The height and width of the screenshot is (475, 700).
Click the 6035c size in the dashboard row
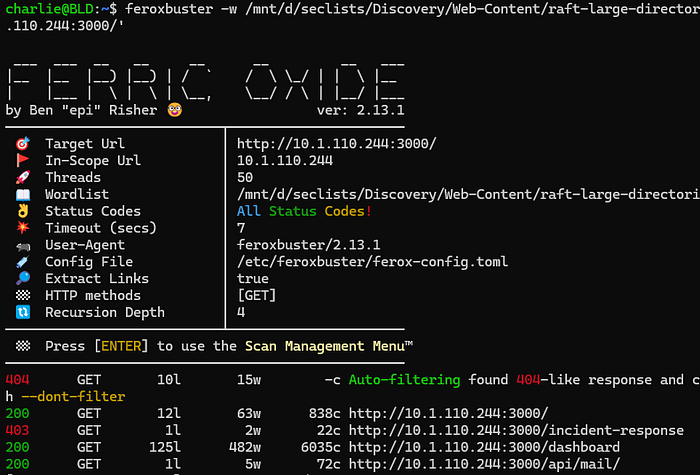[x=321, y=447]
